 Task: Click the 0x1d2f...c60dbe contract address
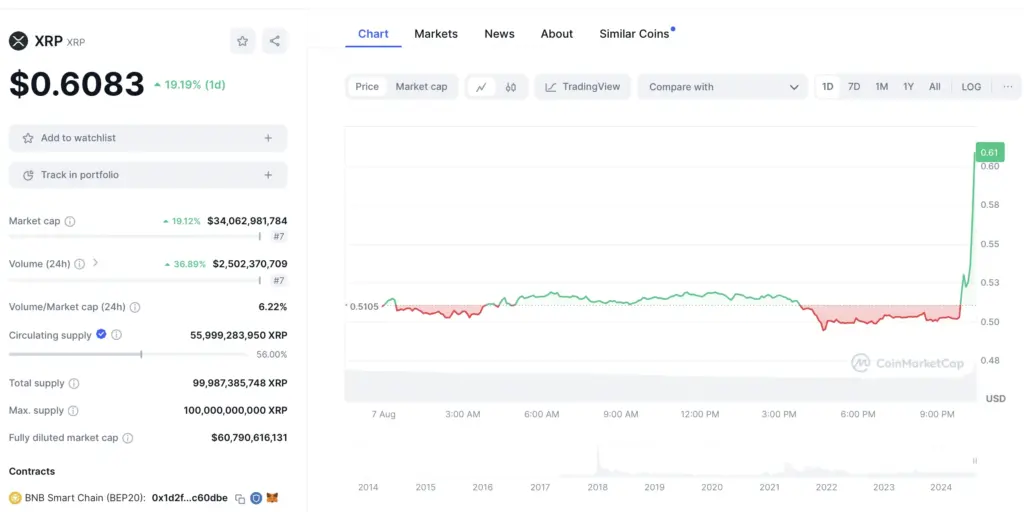click(x=189, y=498)
